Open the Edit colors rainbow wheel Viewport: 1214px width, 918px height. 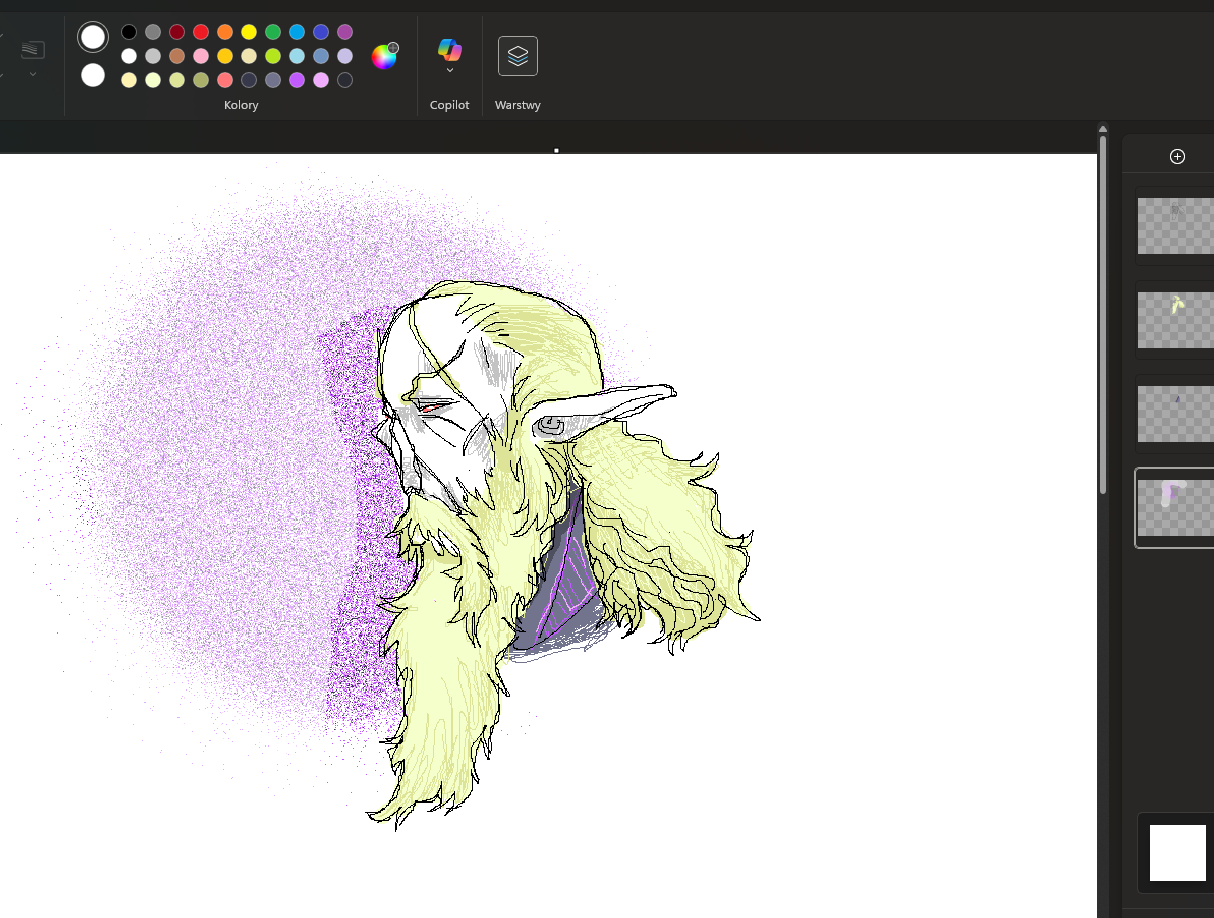point(384,56)
